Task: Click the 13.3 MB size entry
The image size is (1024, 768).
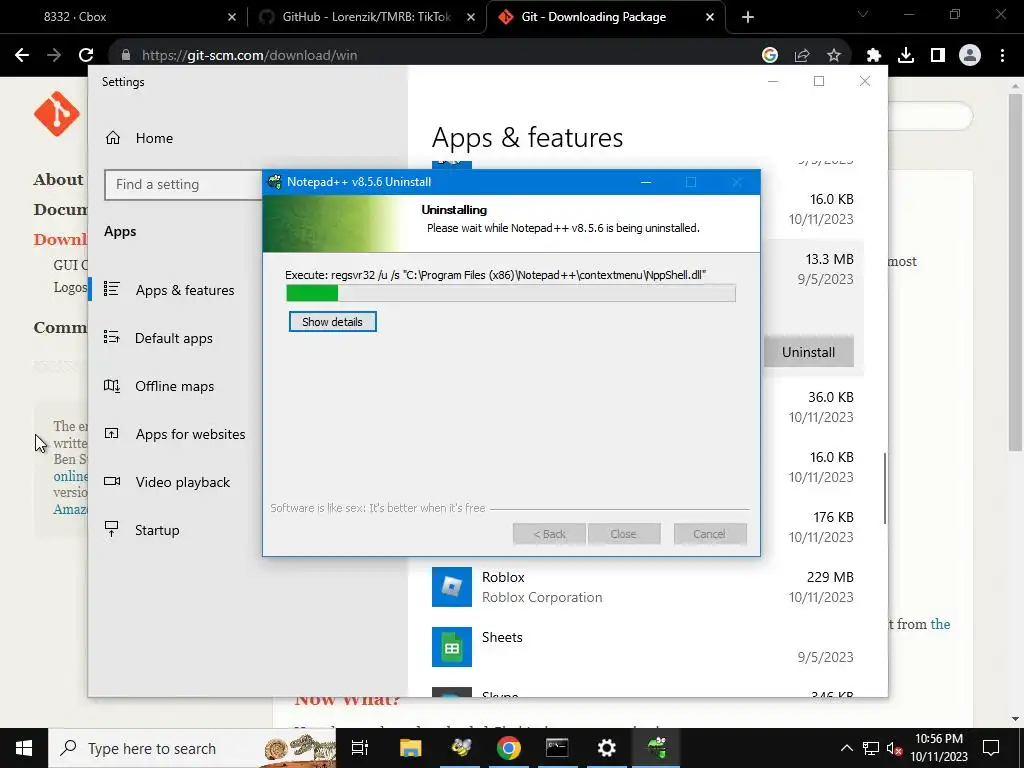Action: click(x=829, y=259)
